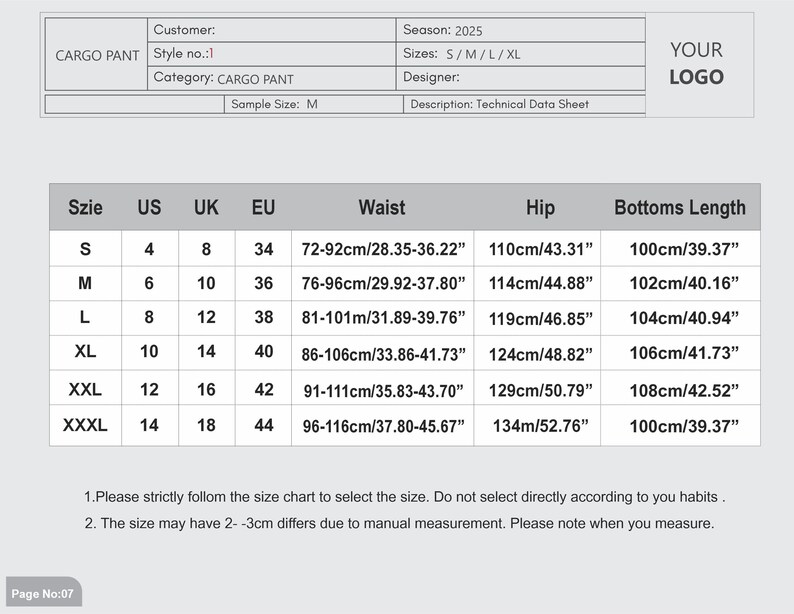Click the Hip column header

point(540,208)
